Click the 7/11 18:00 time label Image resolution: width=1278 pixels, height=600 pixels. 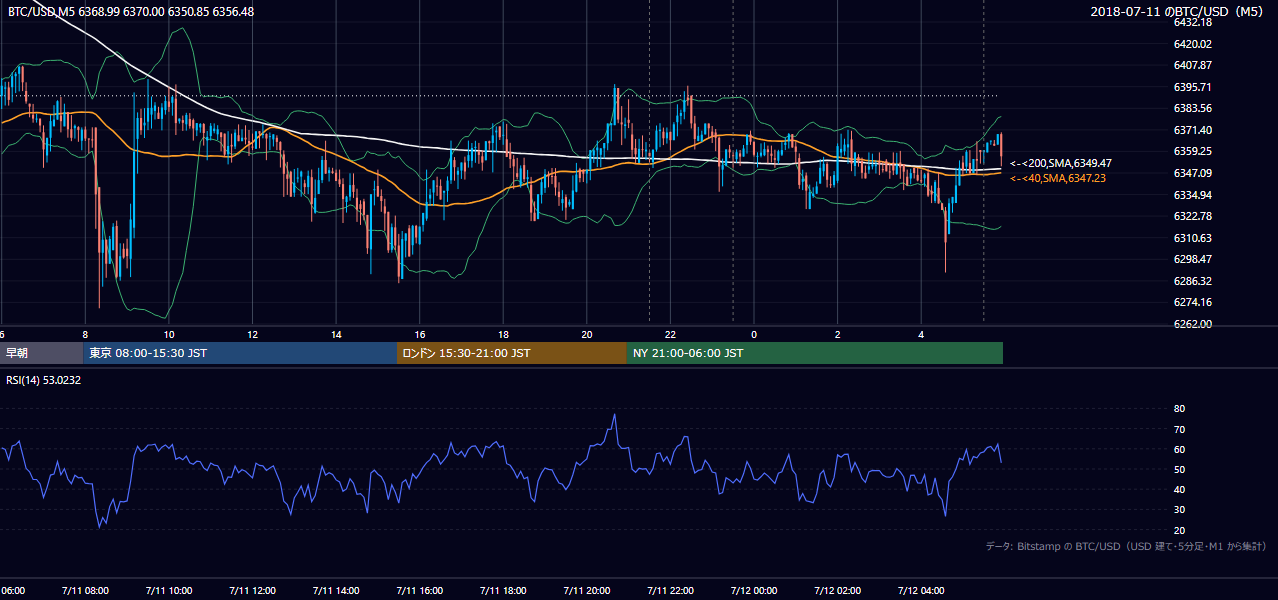click(x=503, y=591)
